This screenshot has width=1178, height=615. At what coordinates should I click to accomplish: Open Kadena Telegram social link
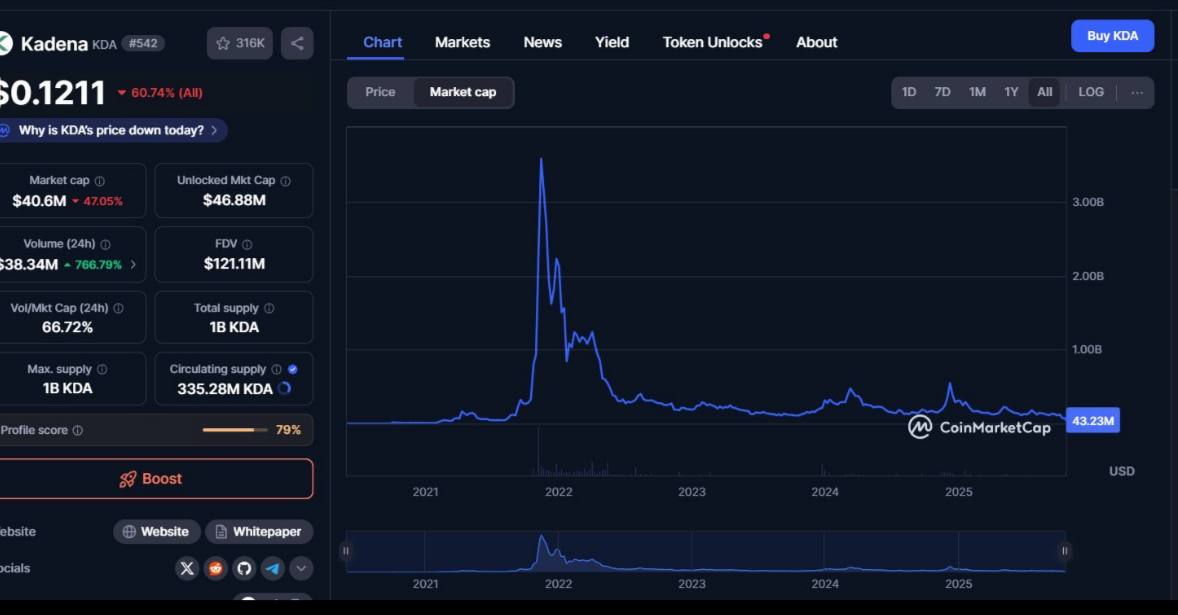click(x=273, y=568)
